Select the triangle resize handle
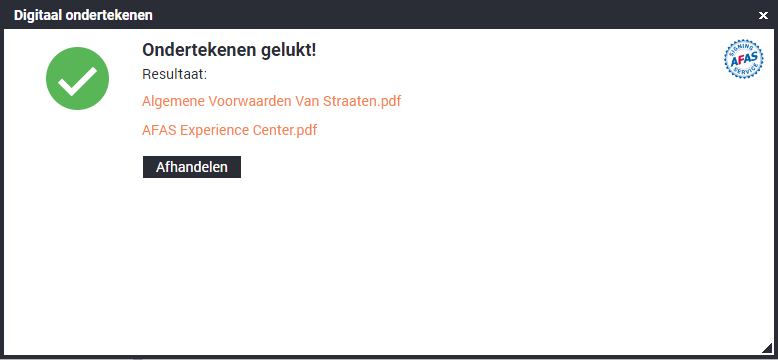Image resolution: width=778 pixels, height=360 pixels. pyautogui.click(x=767, y=347)
